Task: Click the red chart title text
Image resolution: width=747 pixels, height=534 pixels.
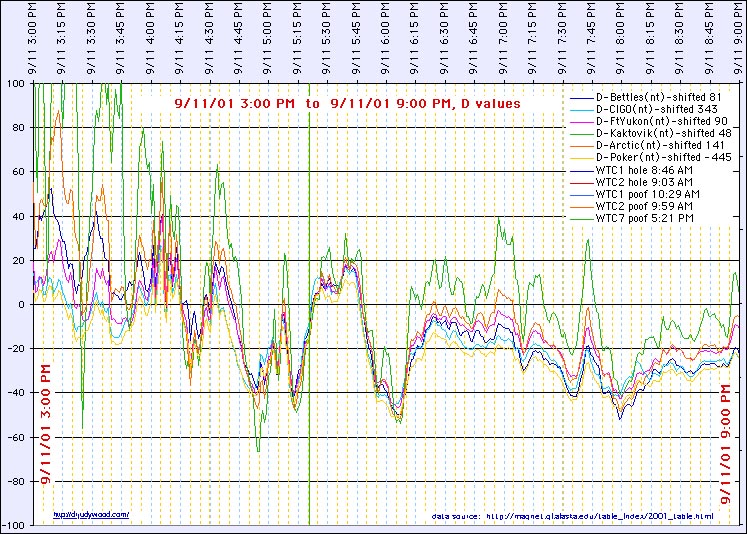Action: tap(347, 103)
